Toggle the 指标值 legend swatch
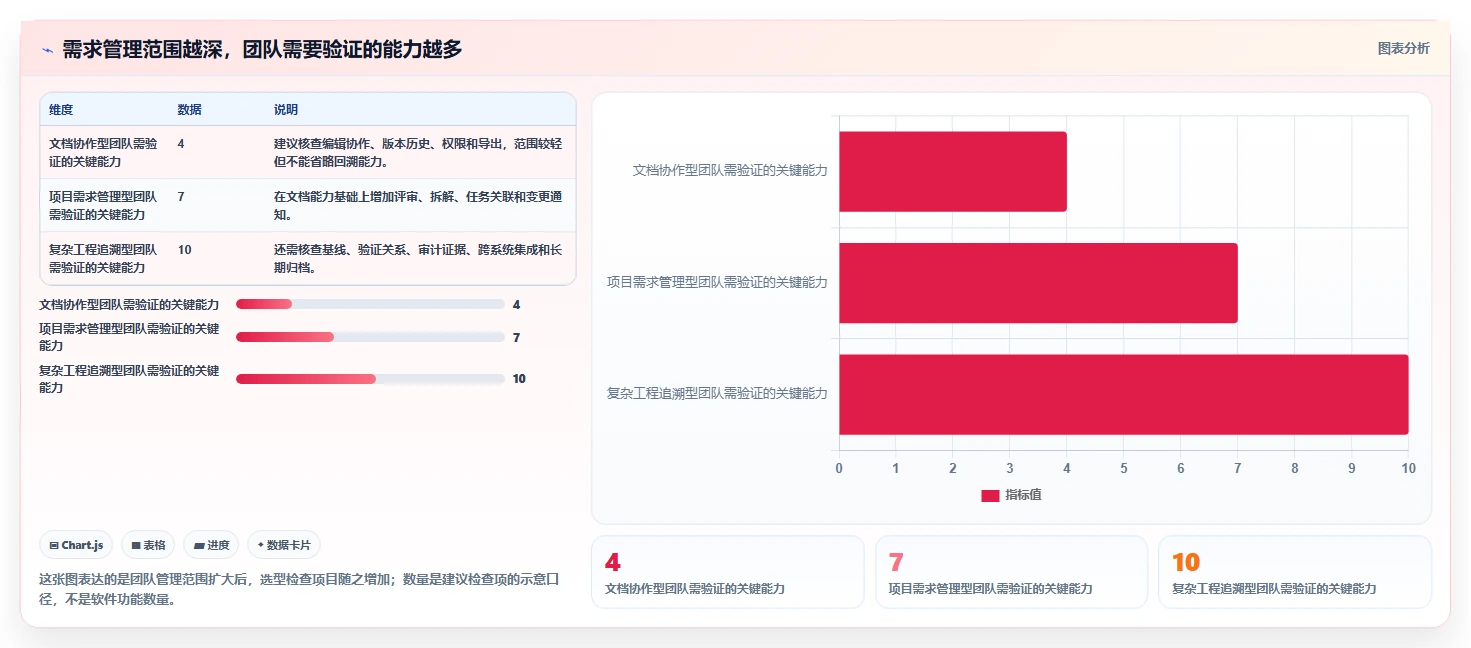The width and height of the screenshot is (1471, 648). pyautogui.click(x=990, y=496)
